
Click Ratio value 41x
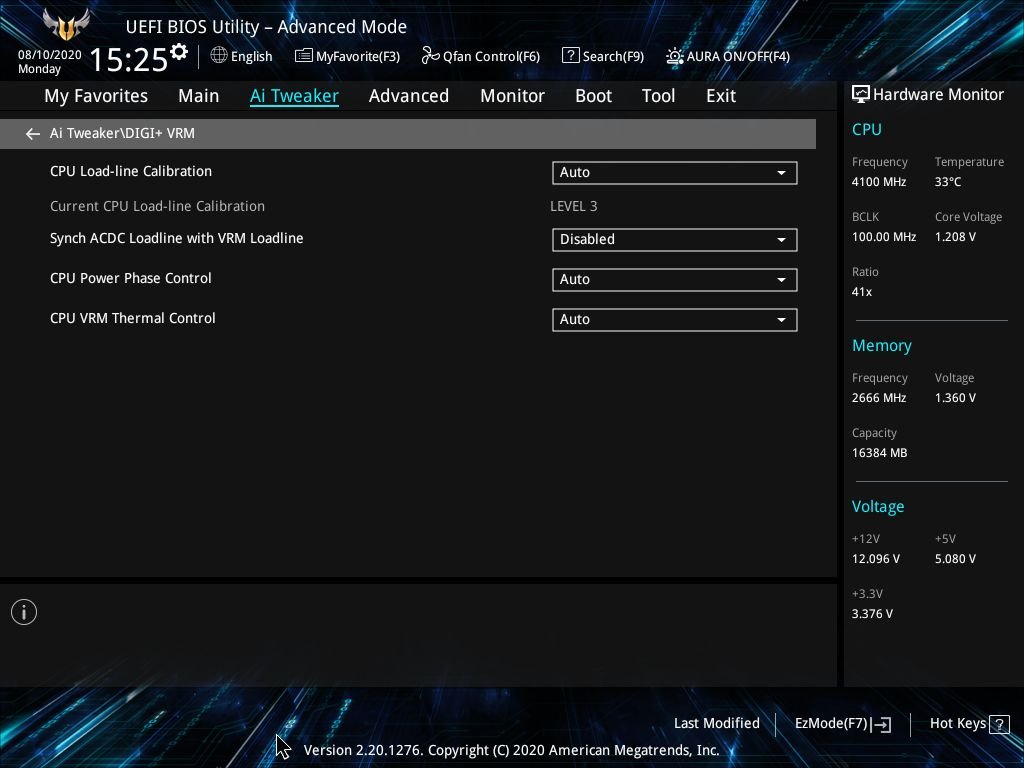pos(861,292)
